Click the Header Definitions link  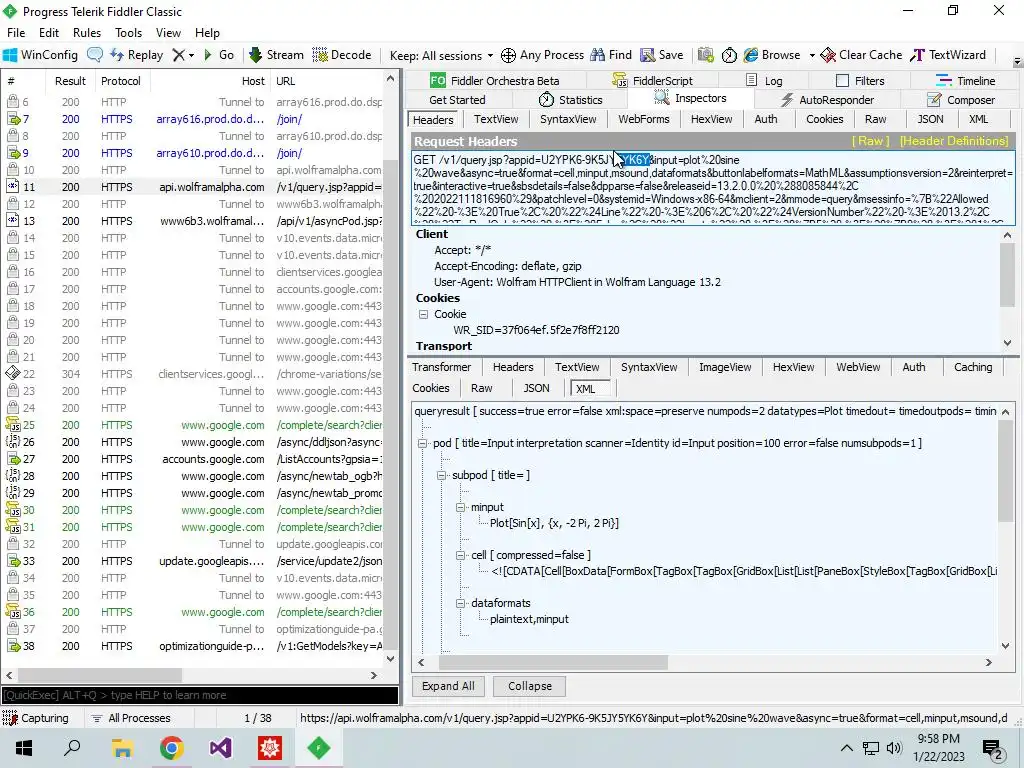click(953, 141)
